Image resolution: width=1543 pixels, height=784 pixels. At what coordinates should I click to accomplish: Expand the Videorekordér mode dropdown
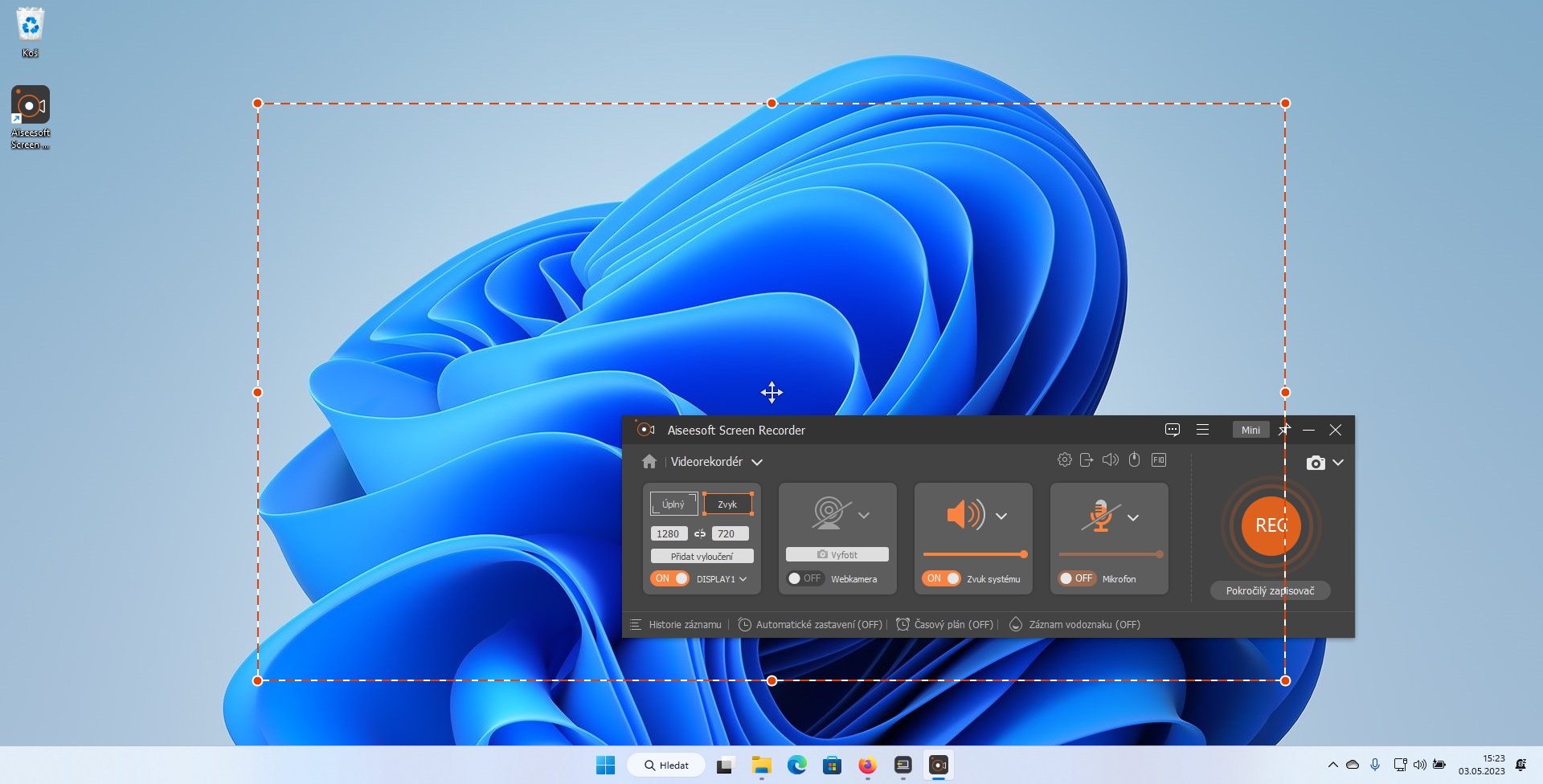(757, 463)
